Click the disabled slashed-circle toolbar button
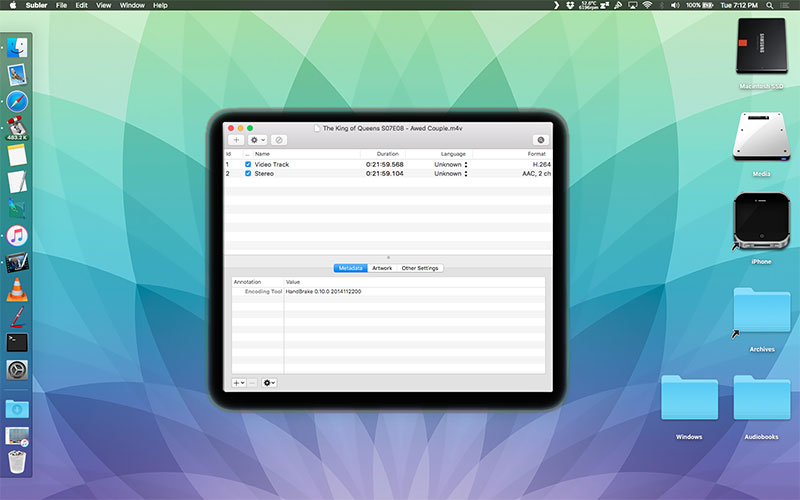 pos(279,140)
